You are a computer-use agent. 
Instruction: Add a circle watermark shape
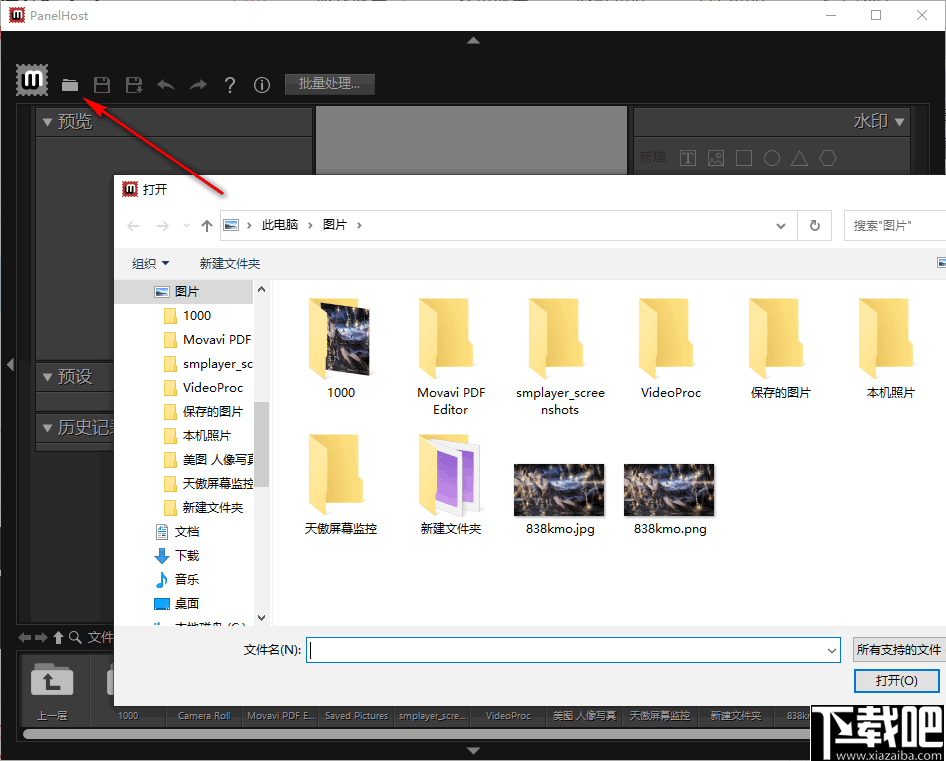click(772, 157)
